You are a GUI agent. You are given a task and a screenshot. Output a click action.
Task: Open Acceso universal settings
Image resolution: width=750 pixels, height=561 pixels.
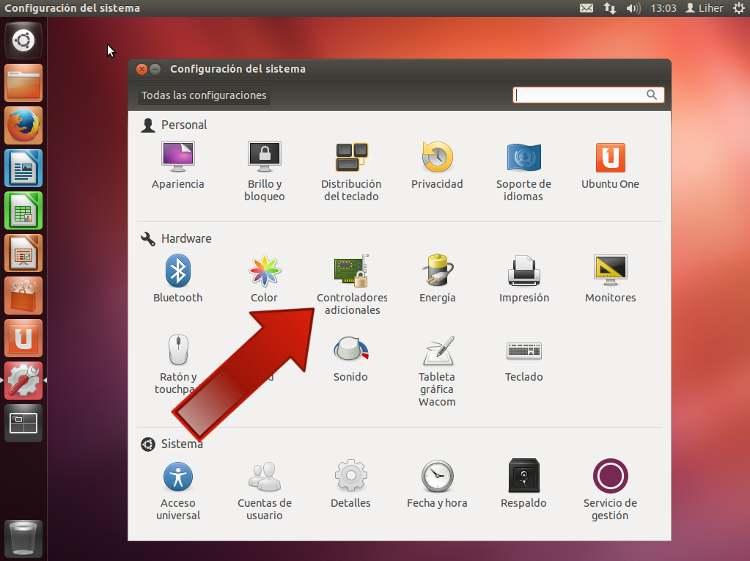pyautogui.click(x=177, y=490)
